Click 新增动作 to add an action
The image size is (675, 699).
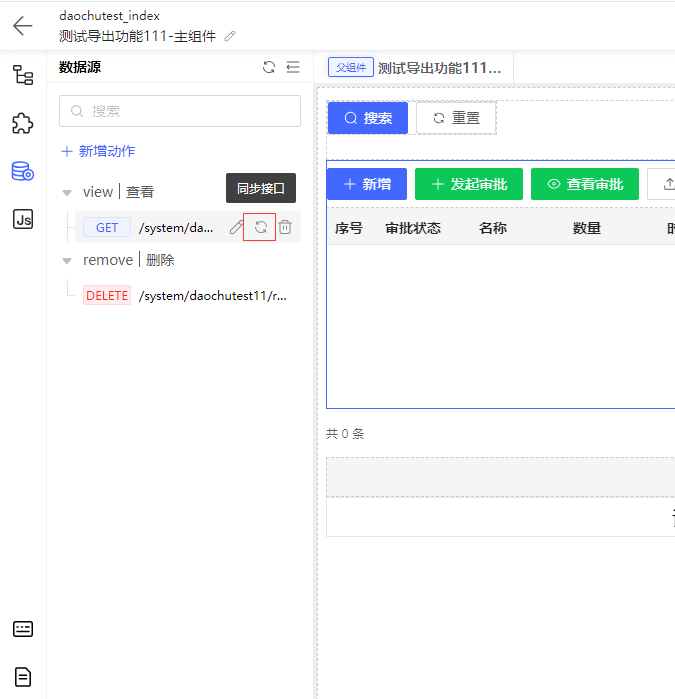click(98, 151)
